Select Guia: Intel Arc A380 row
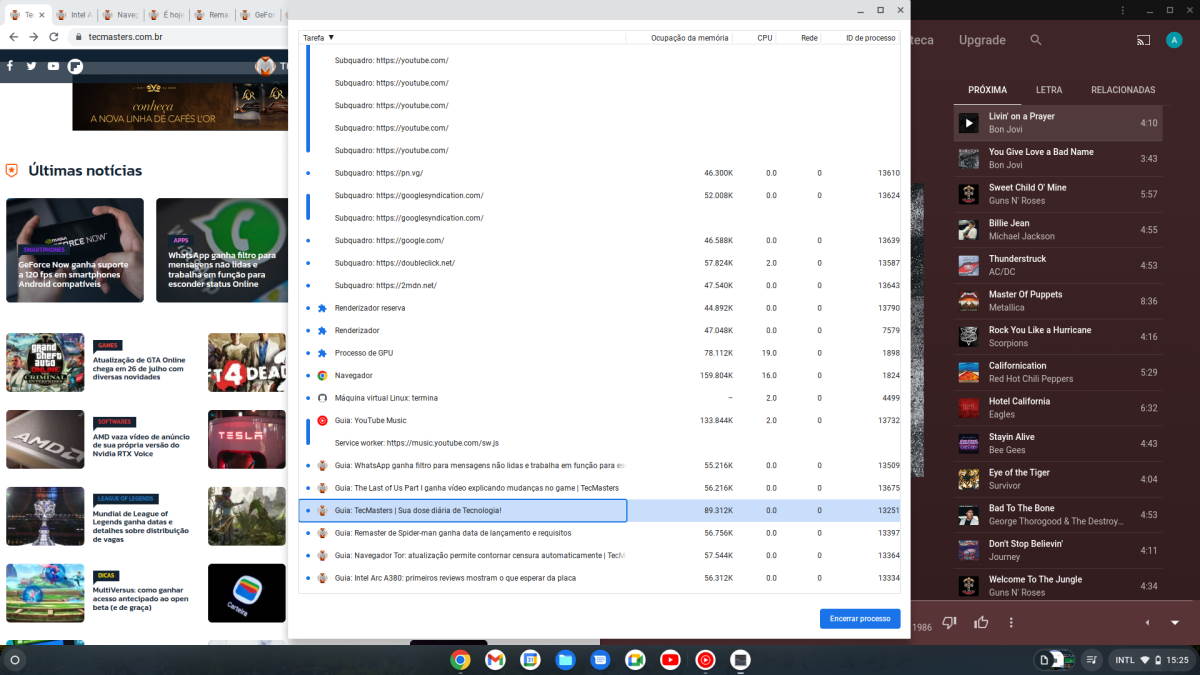Screen dimensions: 1200x675 pyautogui.click(x=600, y=578)
